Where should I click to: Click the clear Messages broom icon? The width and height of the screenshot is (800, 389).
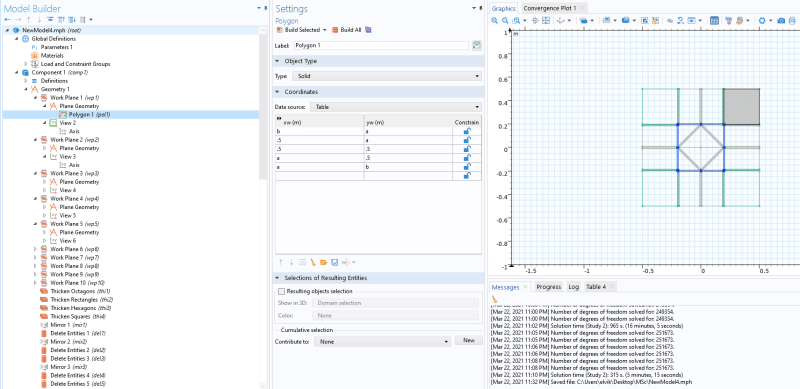[x=494, y=299]
